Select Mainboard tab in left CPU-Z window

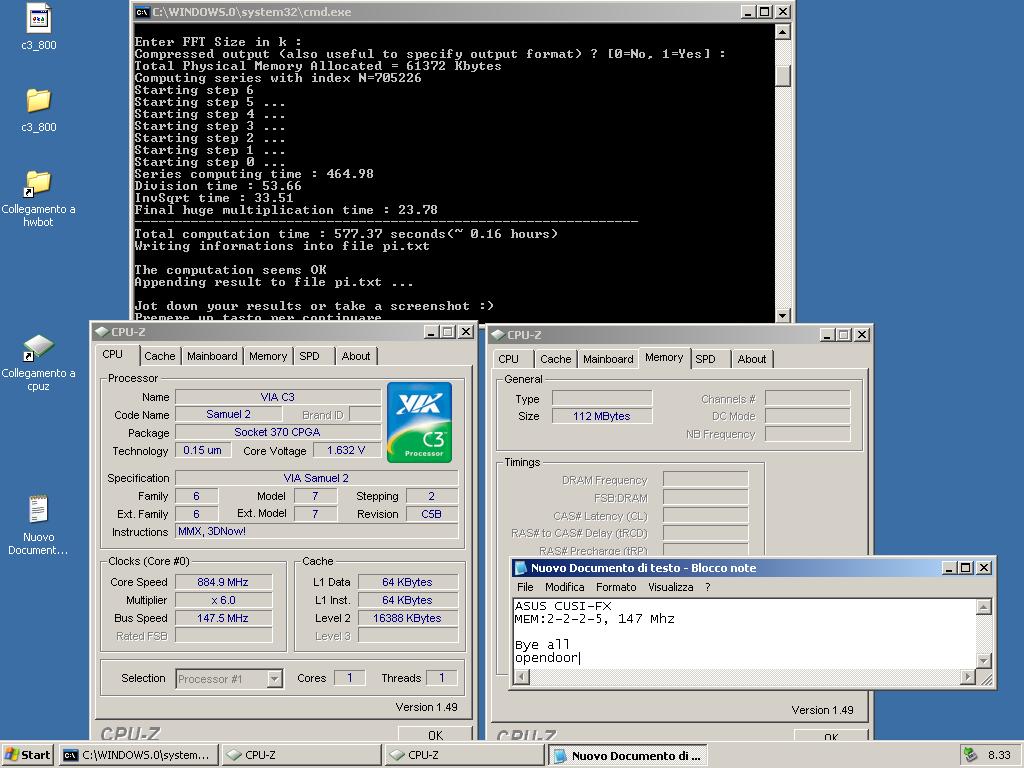pyautogui.click(x=212, y=356)
